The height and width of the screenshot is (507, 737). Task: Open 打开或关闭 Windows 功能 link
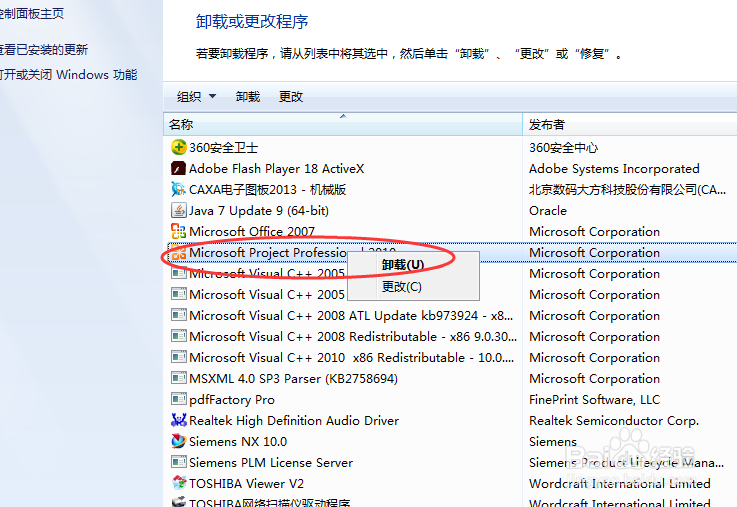click(x=68, y=75)
